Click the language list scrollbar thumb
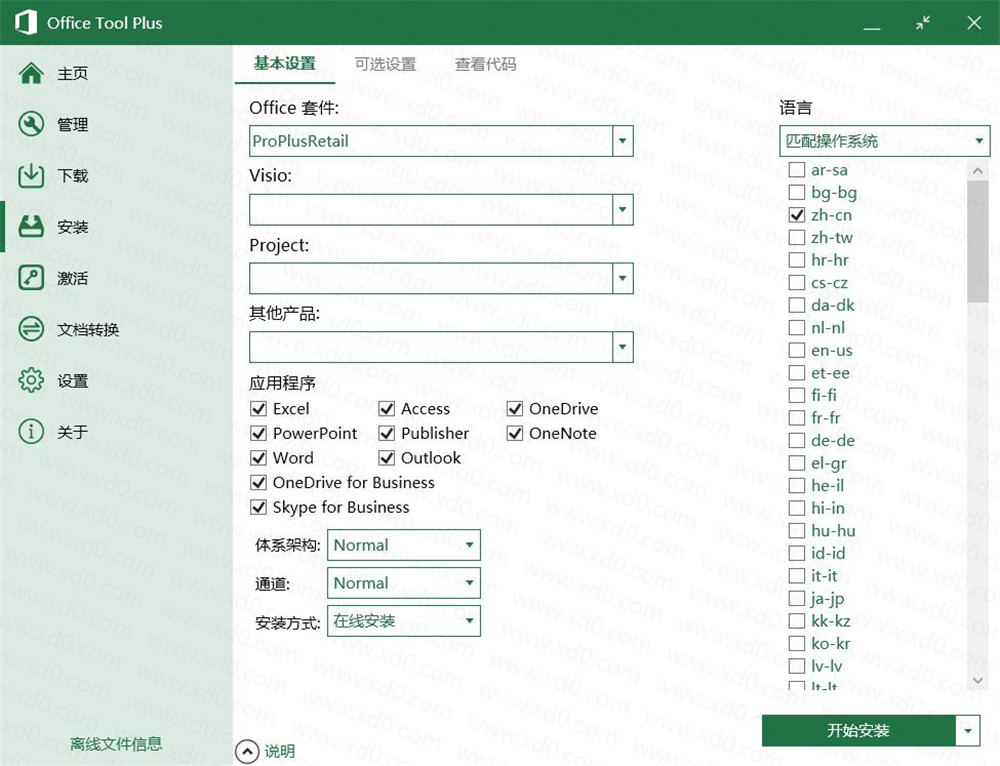Screen dimensions: 1000x766 tap(977, 241)
